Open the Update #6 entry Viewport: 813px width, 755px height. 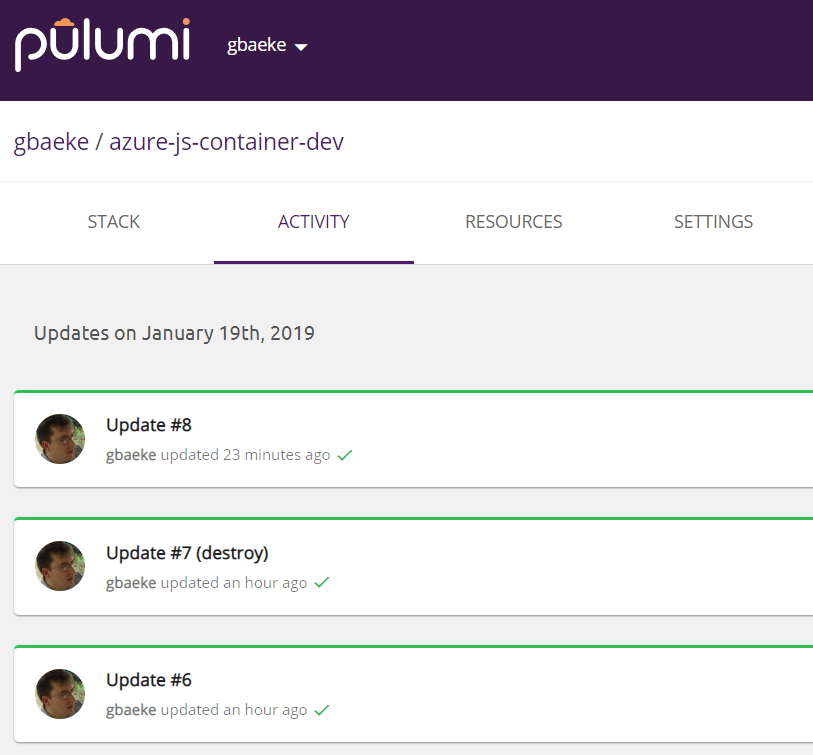149,680
